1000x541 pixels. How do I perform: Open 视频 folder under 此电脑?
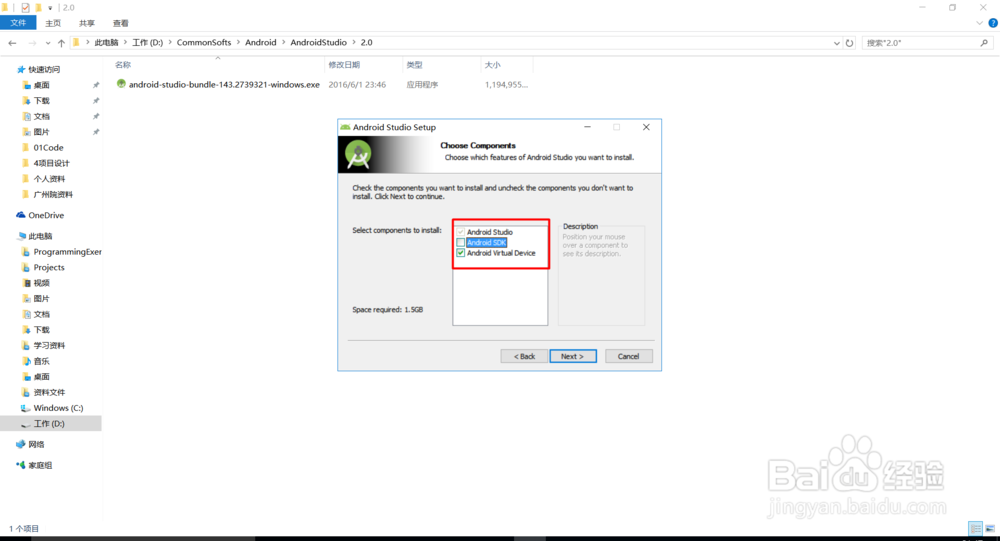(41, 283)
